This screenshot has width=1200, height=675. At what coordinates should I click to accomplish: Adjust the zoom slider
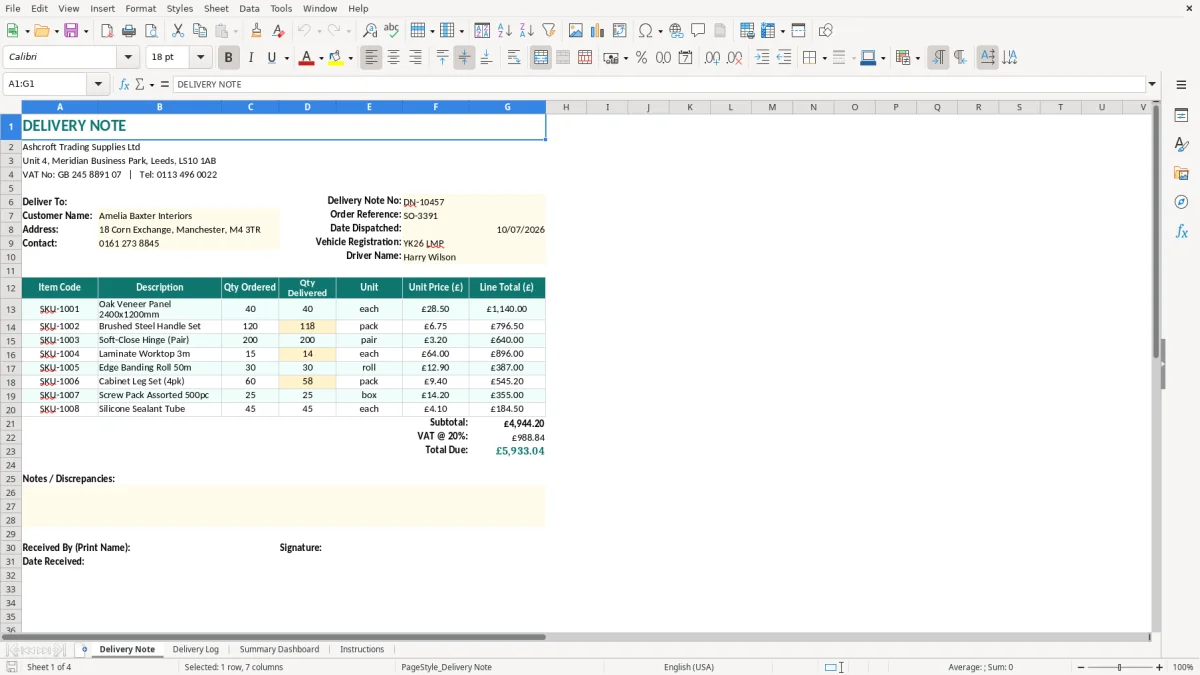pos(1120,667)
